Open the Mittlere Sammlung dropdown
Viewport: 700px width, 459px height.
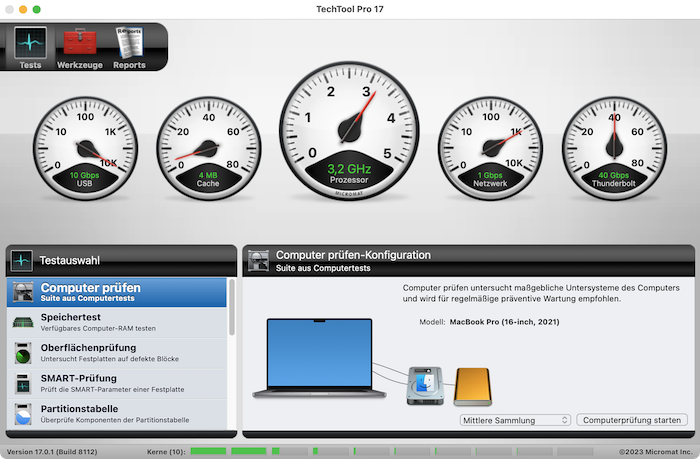515,420
